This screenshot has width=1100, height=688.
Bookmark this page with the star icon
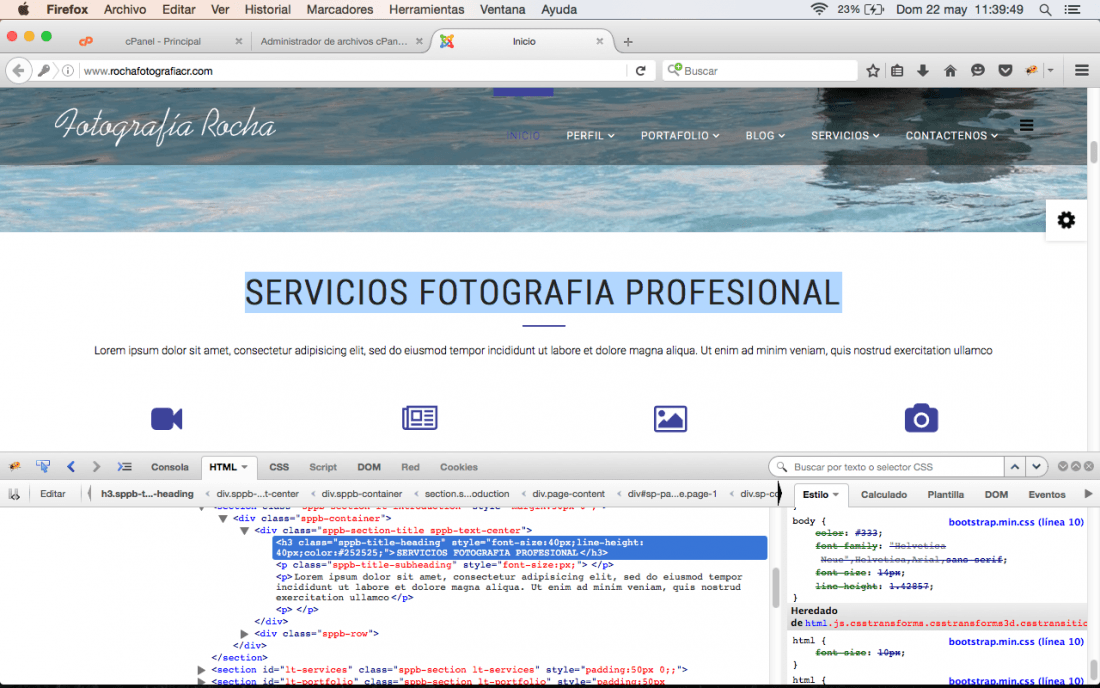[x=873, y=71]
